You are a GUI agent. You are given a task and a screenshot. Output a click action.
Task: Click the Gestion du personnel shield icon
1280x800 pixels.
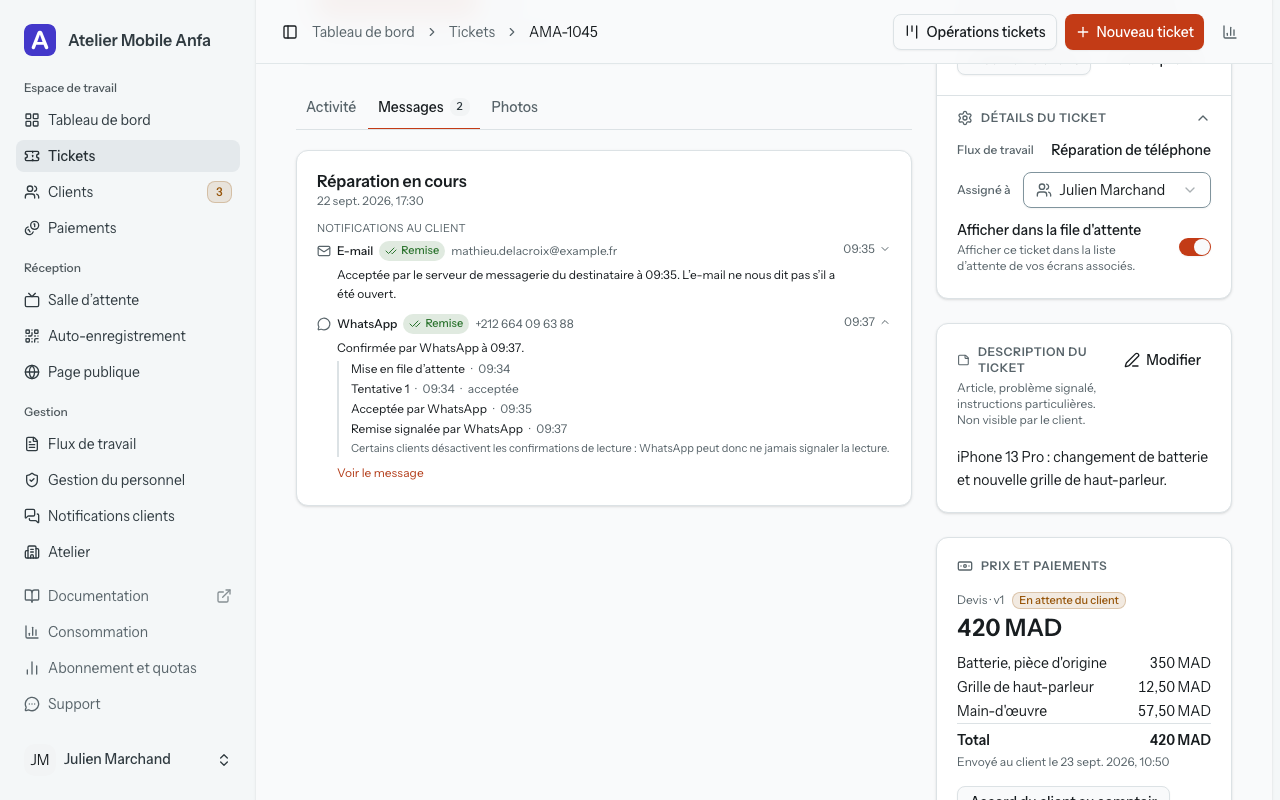click(x=32, y=480)
